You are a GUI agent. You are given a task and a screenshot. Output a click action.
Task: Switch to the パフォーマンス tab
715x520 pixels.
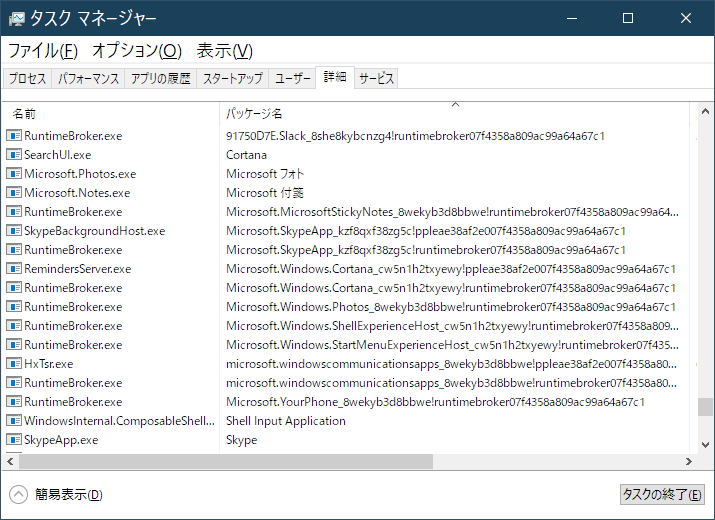pyautogui.click(x=88, y=78)
